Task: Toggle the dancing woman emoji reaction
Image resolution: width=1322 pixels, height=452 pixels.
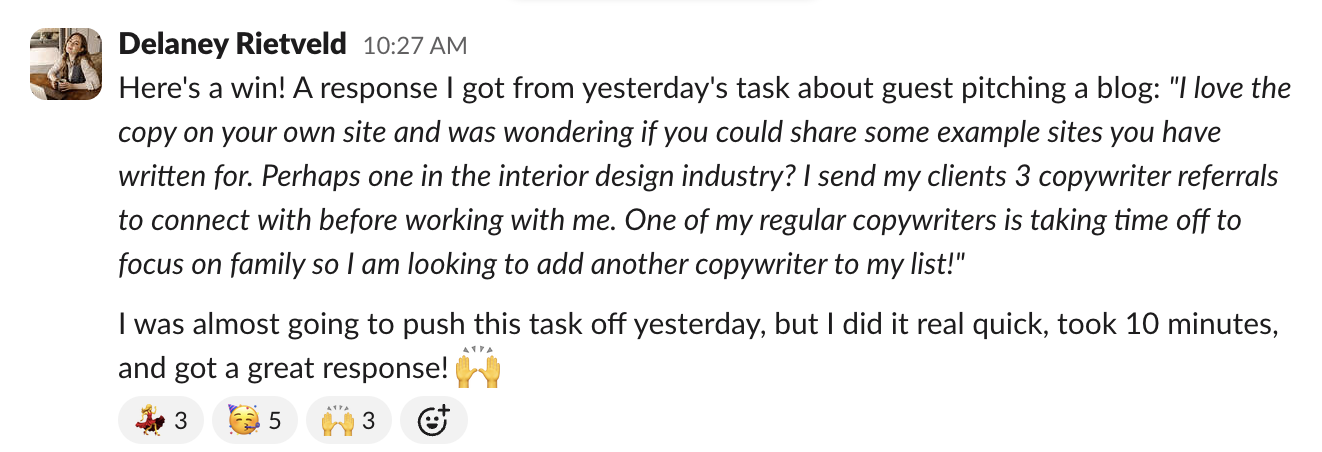Action: pos(160,421)
